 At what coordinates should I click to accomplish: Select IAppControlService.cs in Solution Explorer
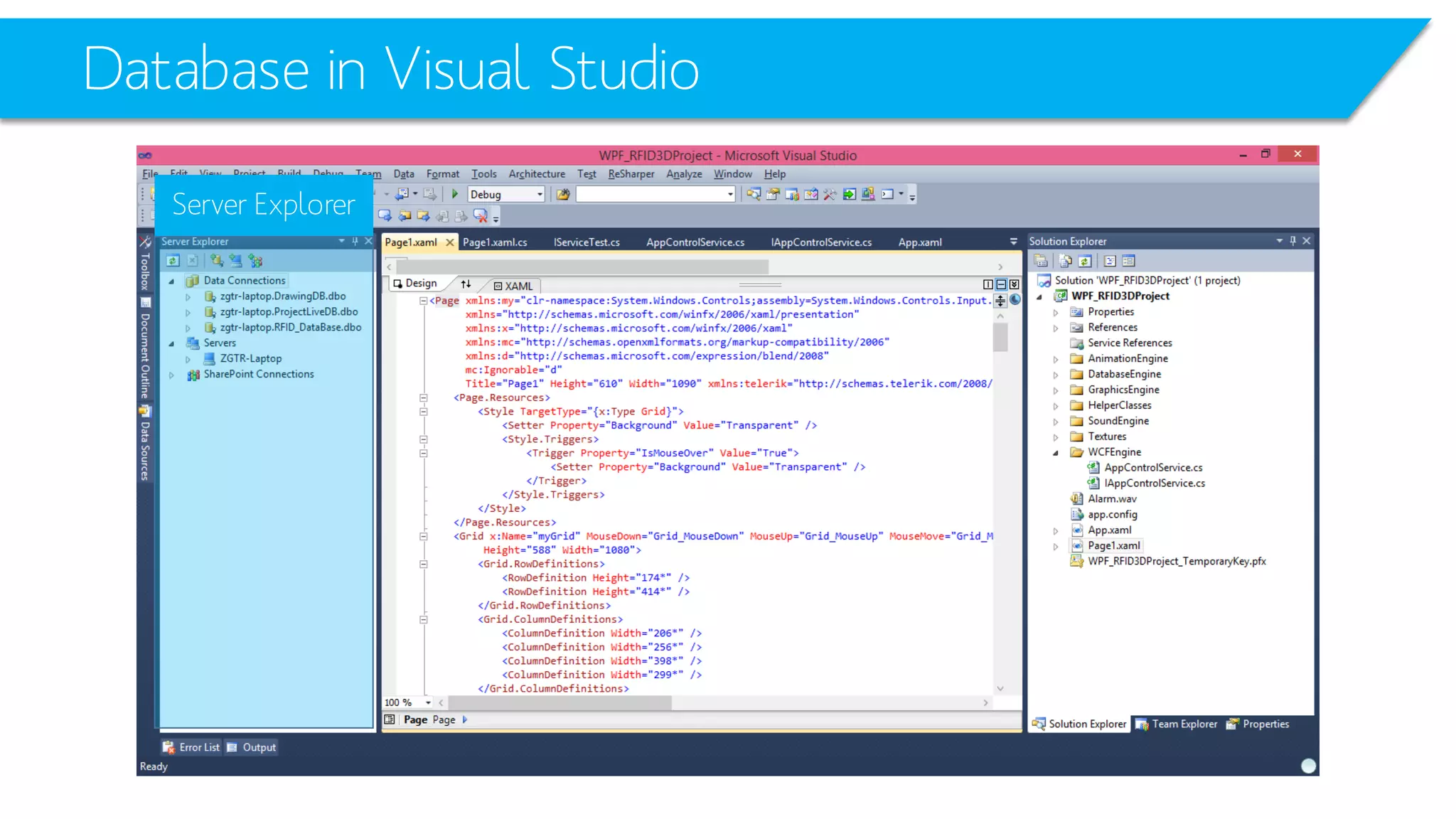(x=1155, y=483)
